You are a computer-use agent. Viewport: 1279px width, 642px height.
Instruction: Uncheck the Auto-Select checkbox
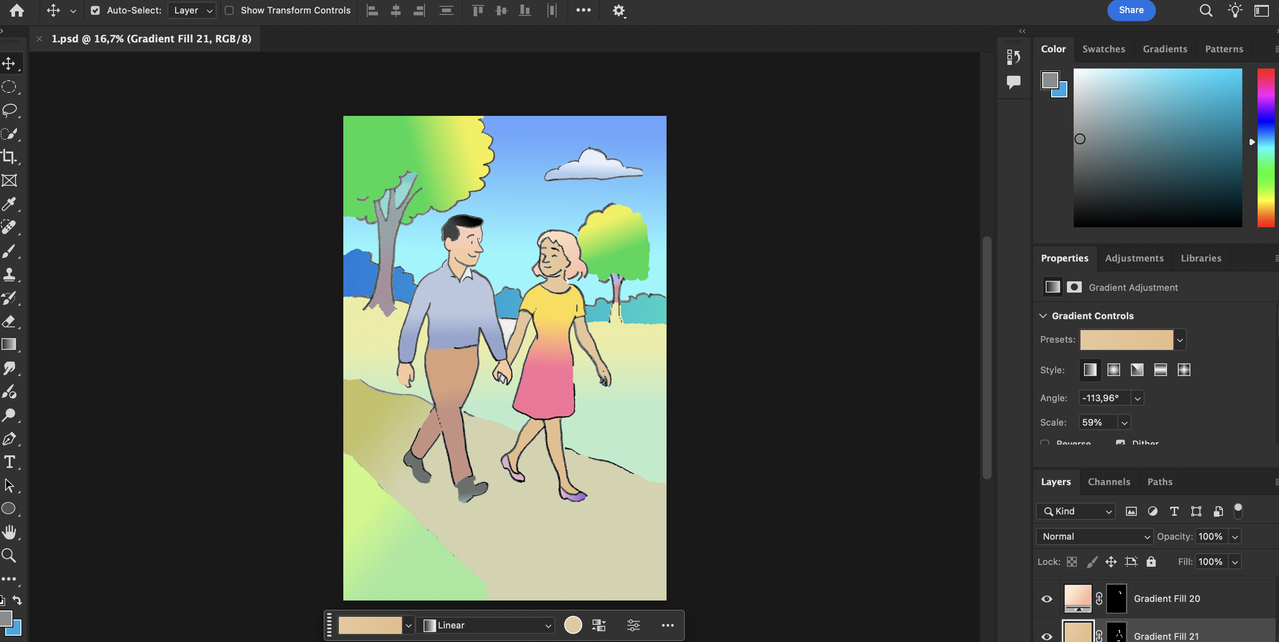tap(95, 10)
